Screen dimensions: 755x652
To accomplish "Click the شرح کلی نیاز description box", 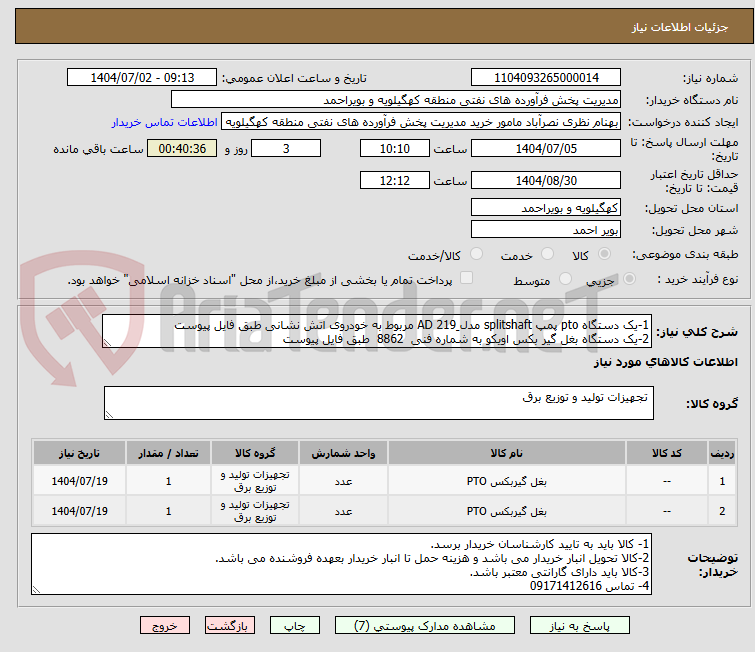I will pyautogui.click(x=377, y=331).
